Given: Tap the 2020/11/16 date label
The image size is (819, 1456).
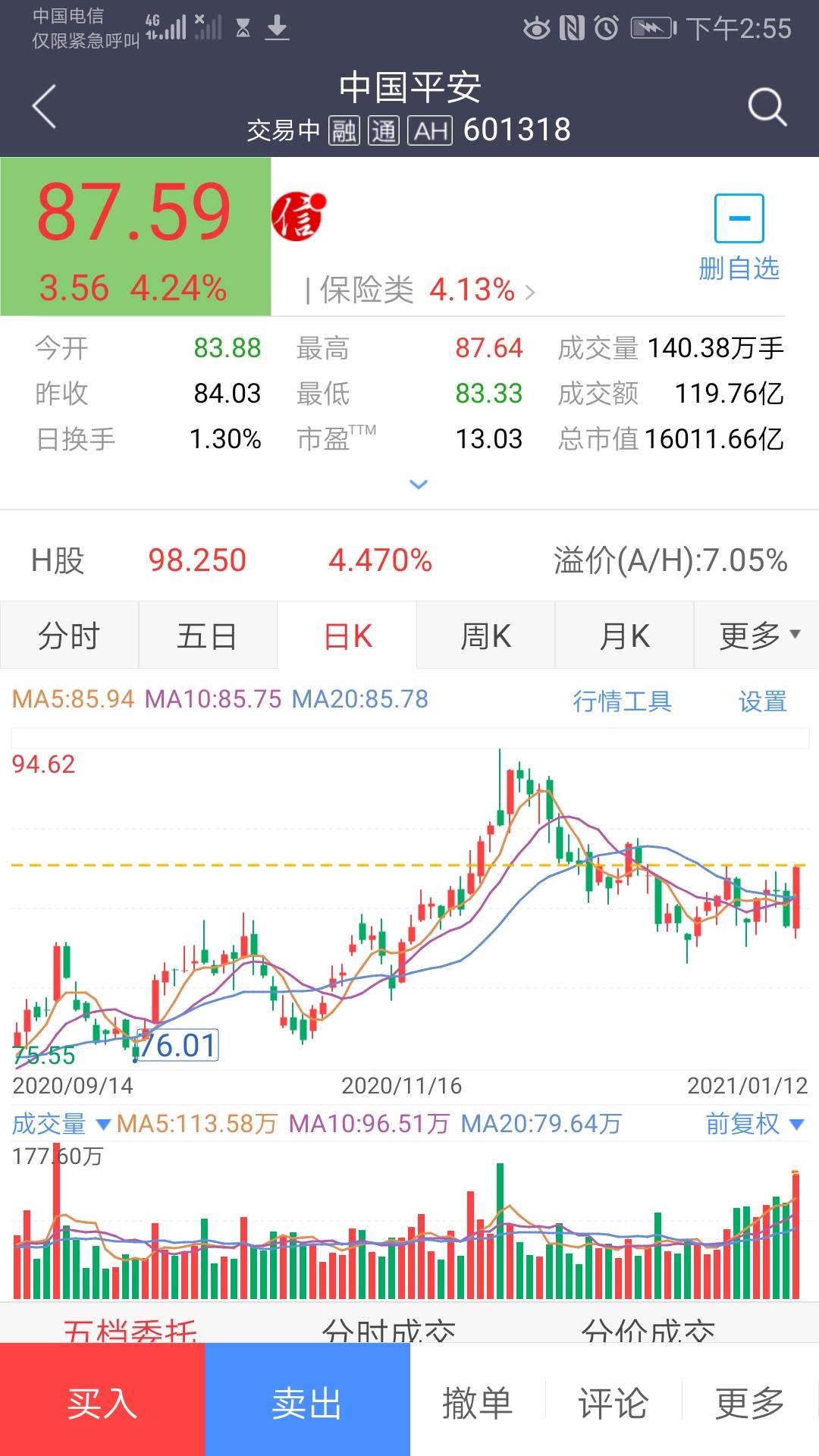Looking at the screenshot, I should (x=401, y=1086).
